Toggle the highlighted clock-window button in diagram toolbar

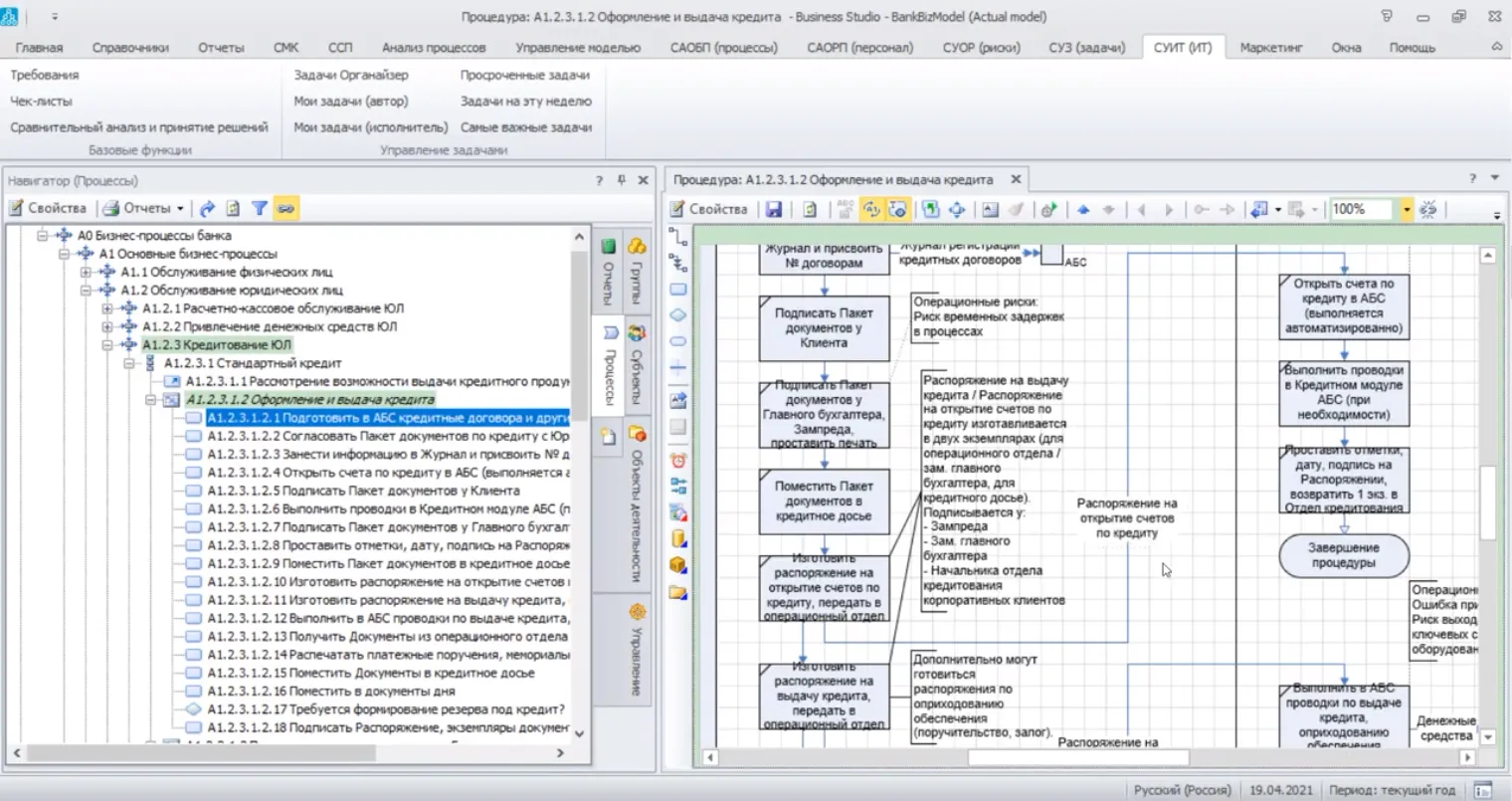coord(897,209)
